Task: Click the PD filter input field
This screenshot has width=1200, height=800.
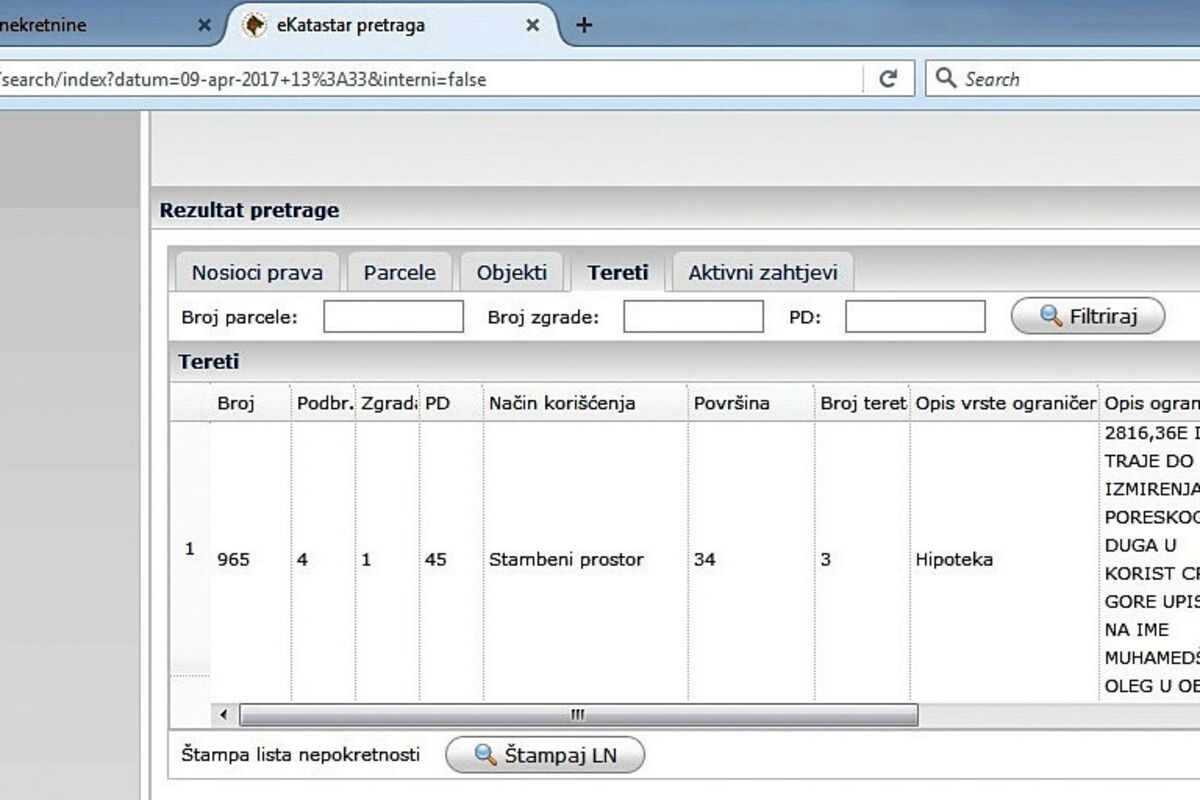Action: click(x=914, y=317)
